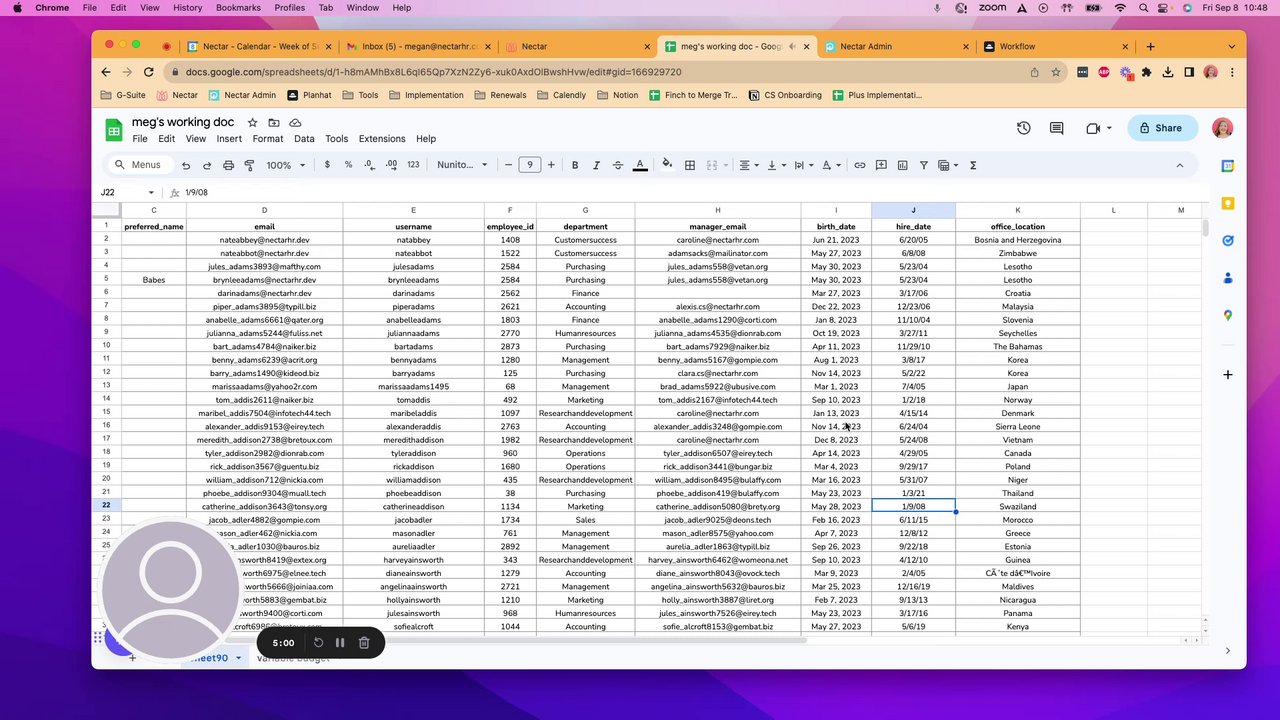Viewport: 1280px width, 720px height.
Task: Open Chrome extensions puzzle icon
Action: click(x=1146, y=72)
